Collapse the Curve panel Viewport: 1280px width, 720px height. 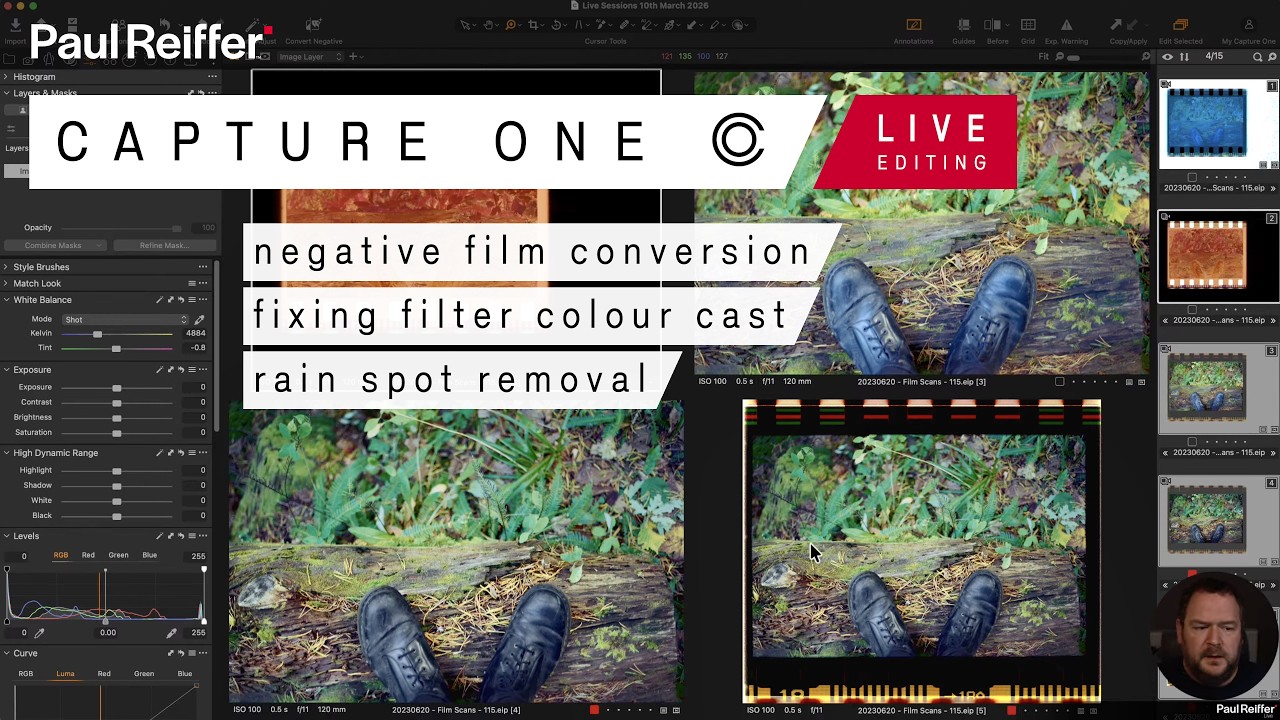point(6,653)
